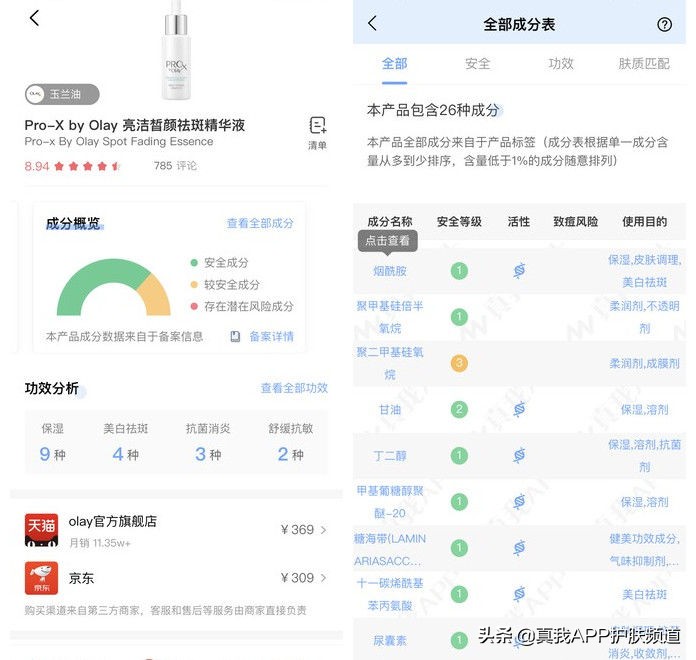Open 甘油 ingredient details
Screen dimensions: 696x660
point(390,409)
